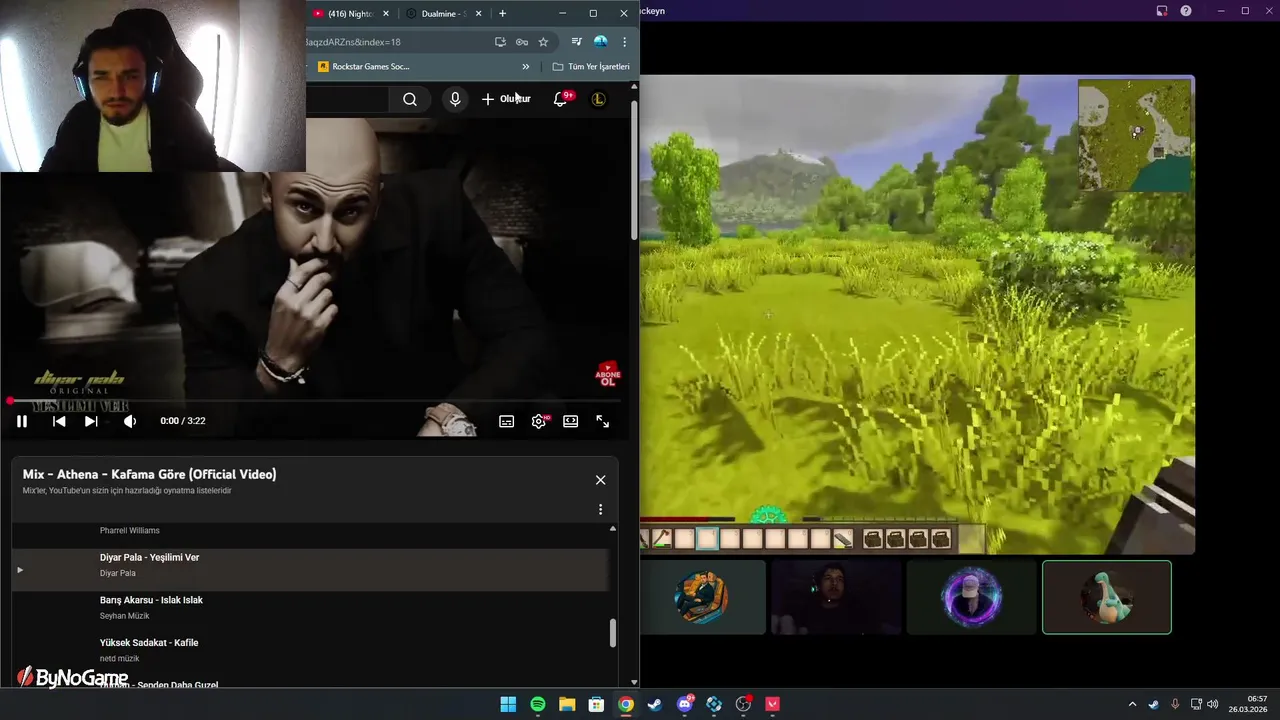Open the Oluştur create menu
1280x720 pixels.
pyautogui.click(x=506, y=99)
